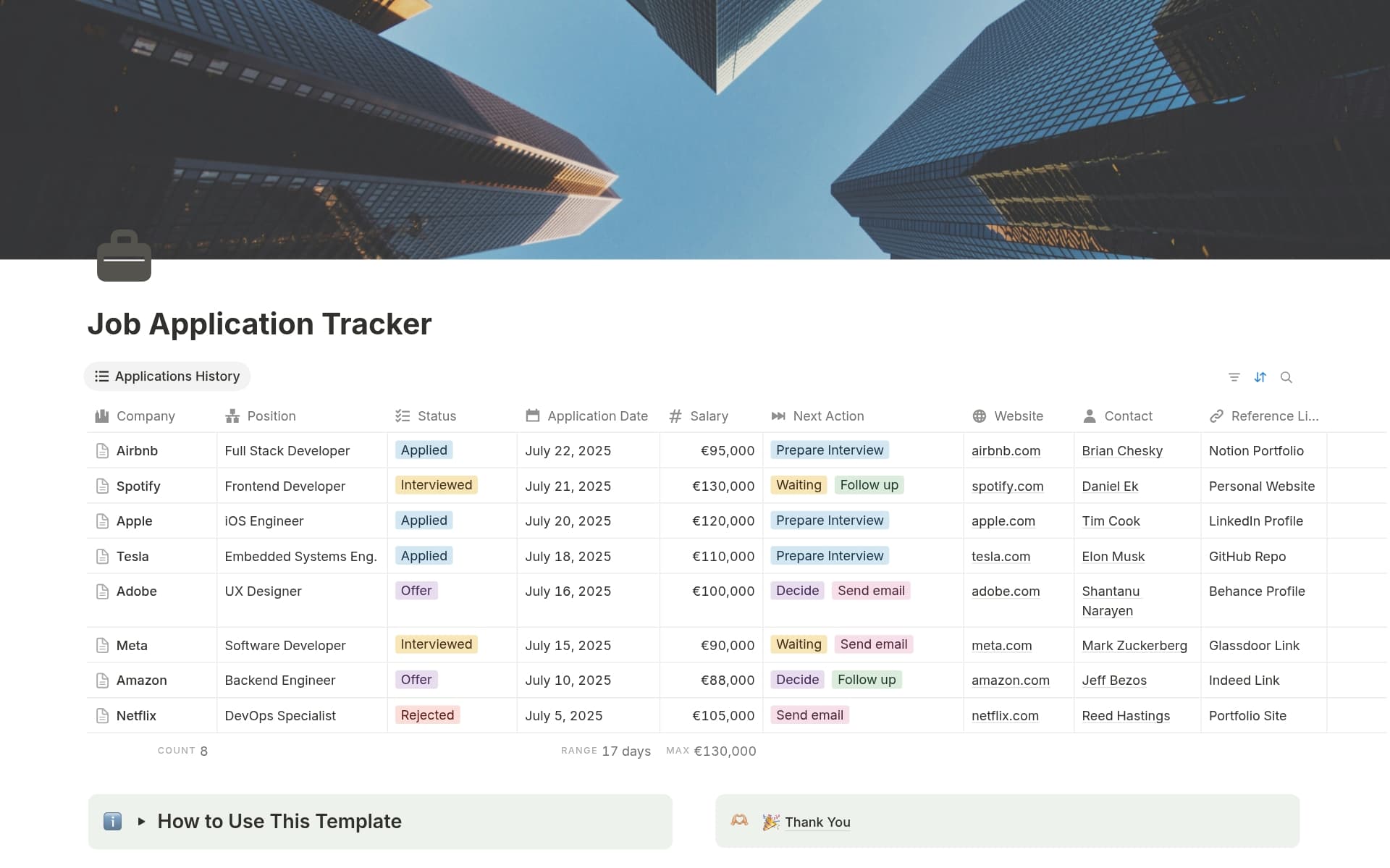This screenshot has width=1390, height=868.
Task: Click the info icon in template callout
Action: pyautogui.click(x=112, y=822)
